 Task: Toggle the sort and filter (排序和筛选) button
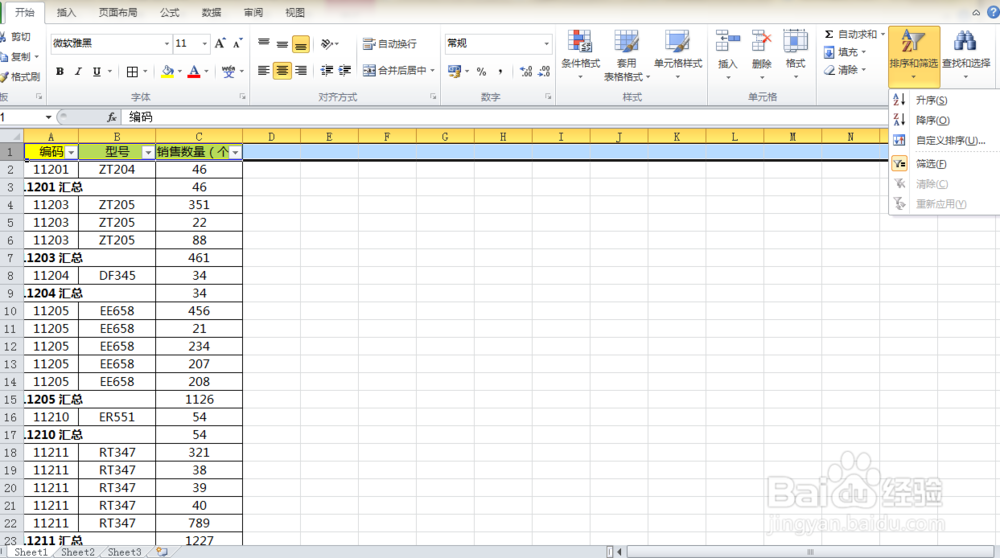pos(914,56)
